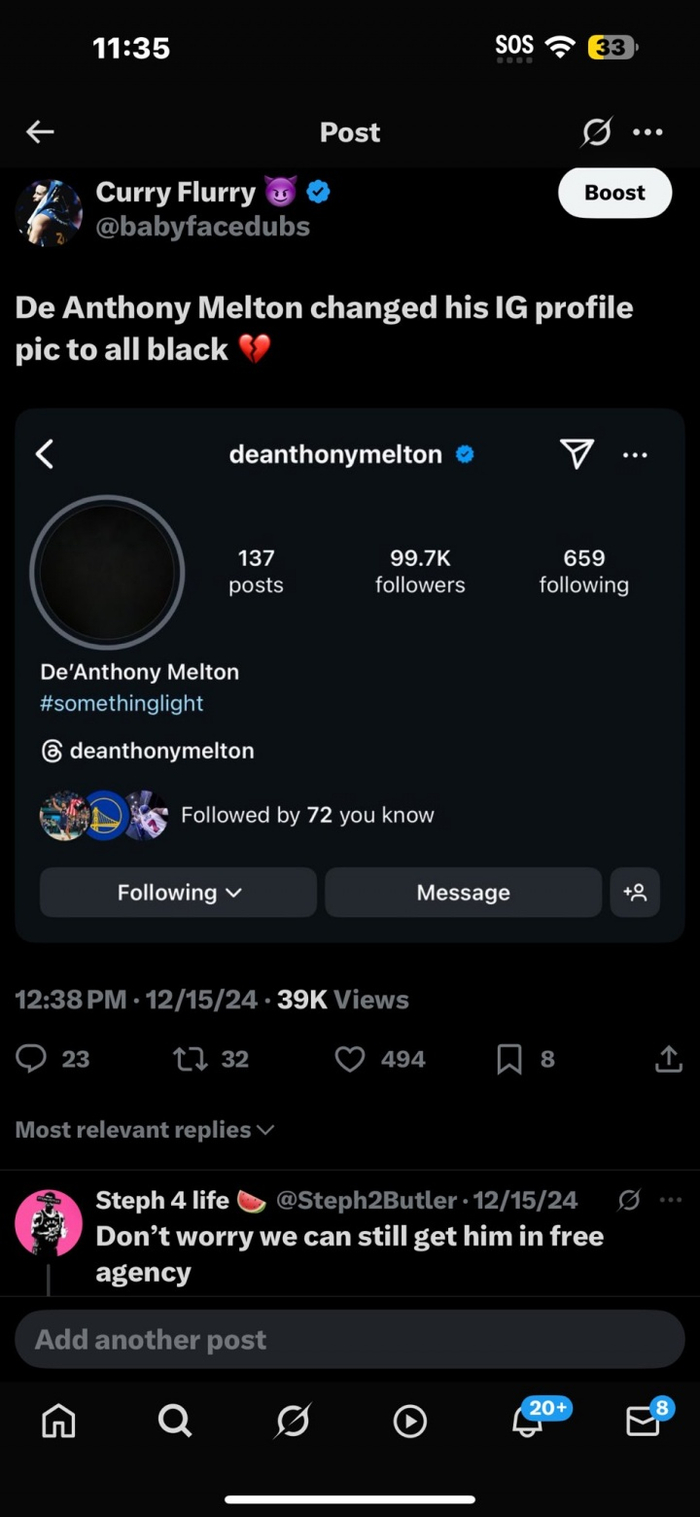Image resolution: width=700 pixels, height=1517 pixels.
Task: Open the Grok tab in bottom bar
Action: tap(293, 1420)
